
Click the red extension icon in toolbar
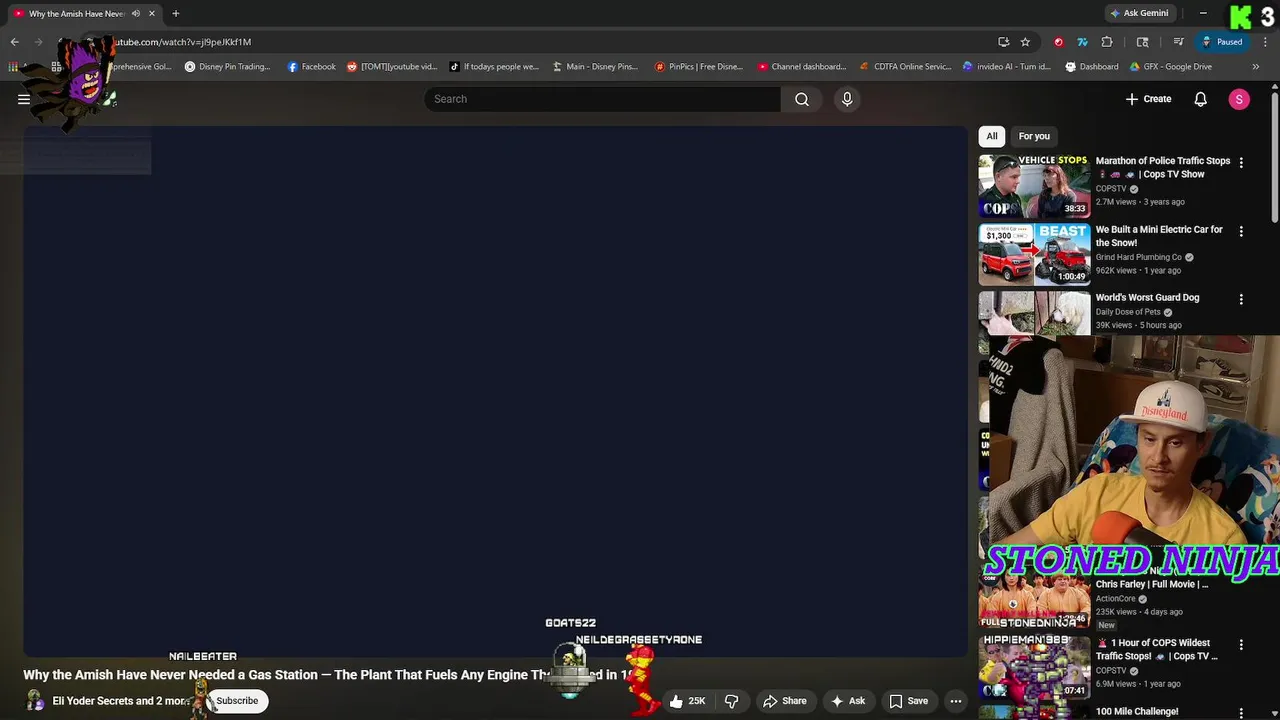click(1058, 42)
